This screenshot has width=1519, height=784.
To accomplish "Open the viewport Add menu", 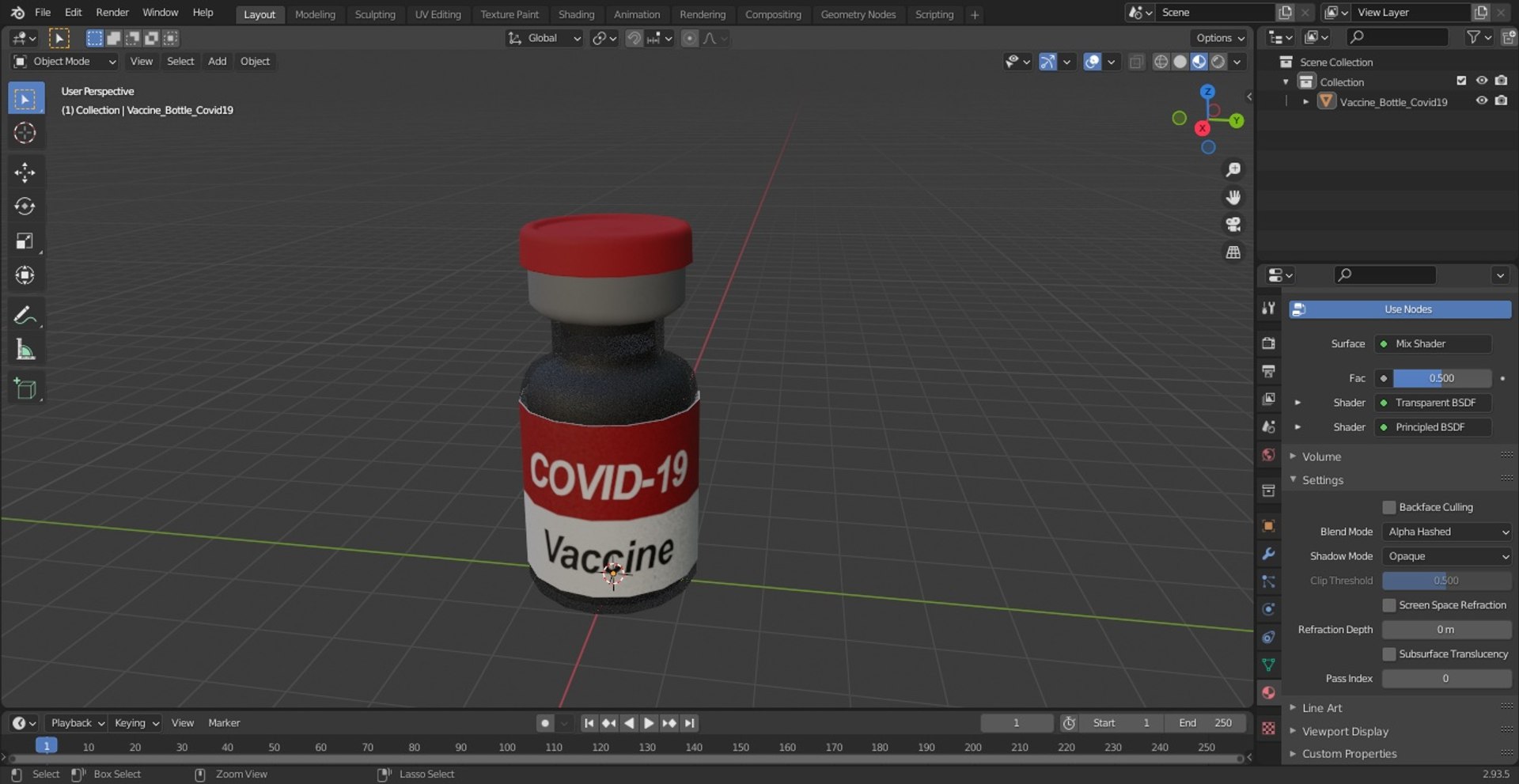I will (217, 62).
